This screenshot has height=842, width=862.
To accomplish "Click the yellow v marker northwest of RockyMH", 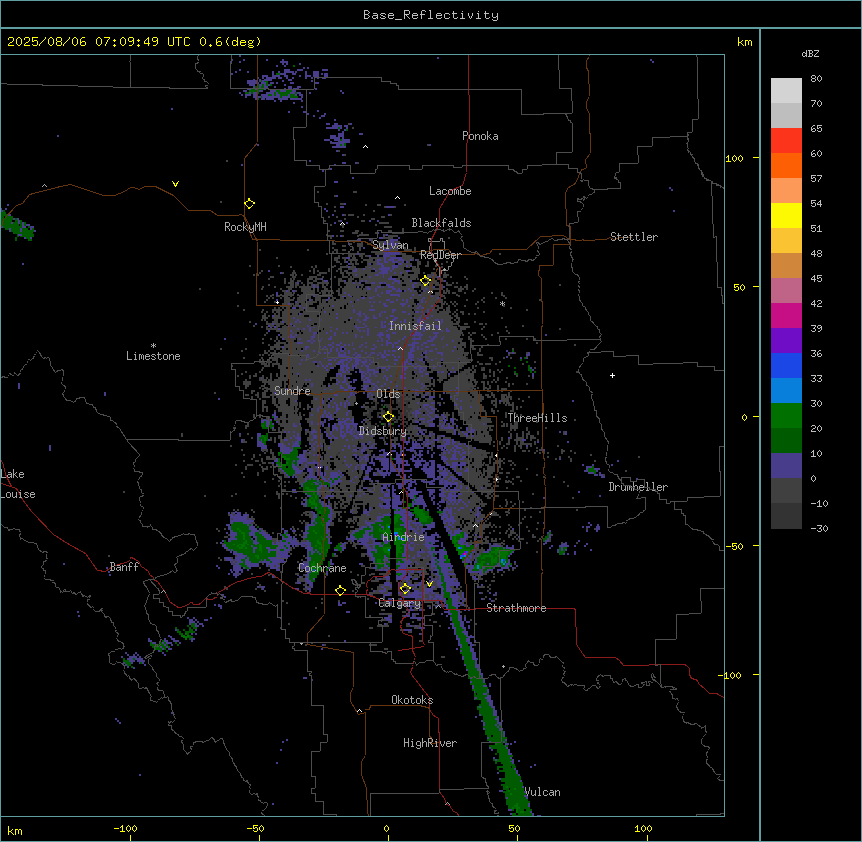I will pos(175,184).
